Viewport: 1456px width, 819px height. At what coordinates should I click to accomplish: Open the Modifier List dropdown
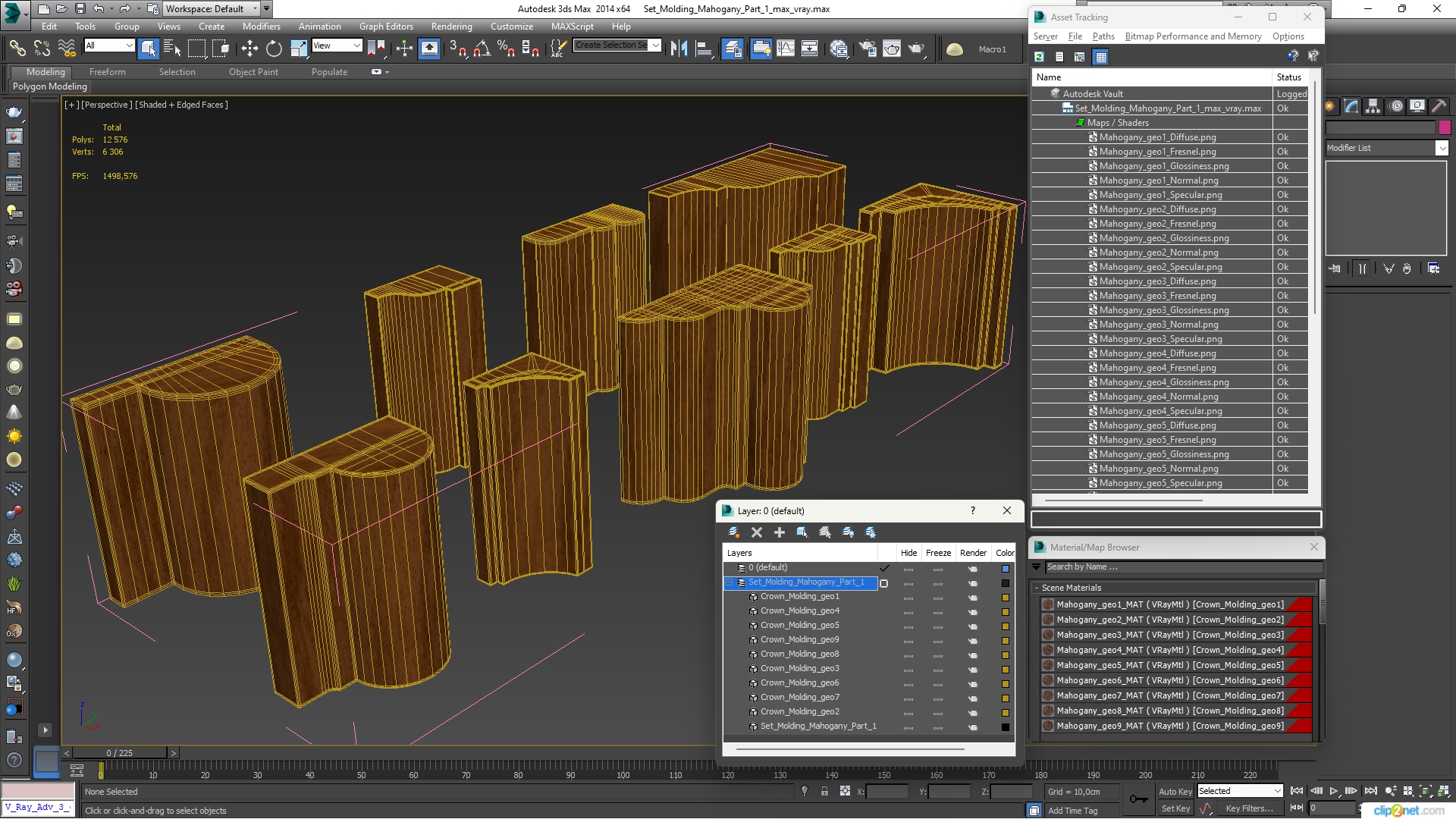(x=1386, y=148)
